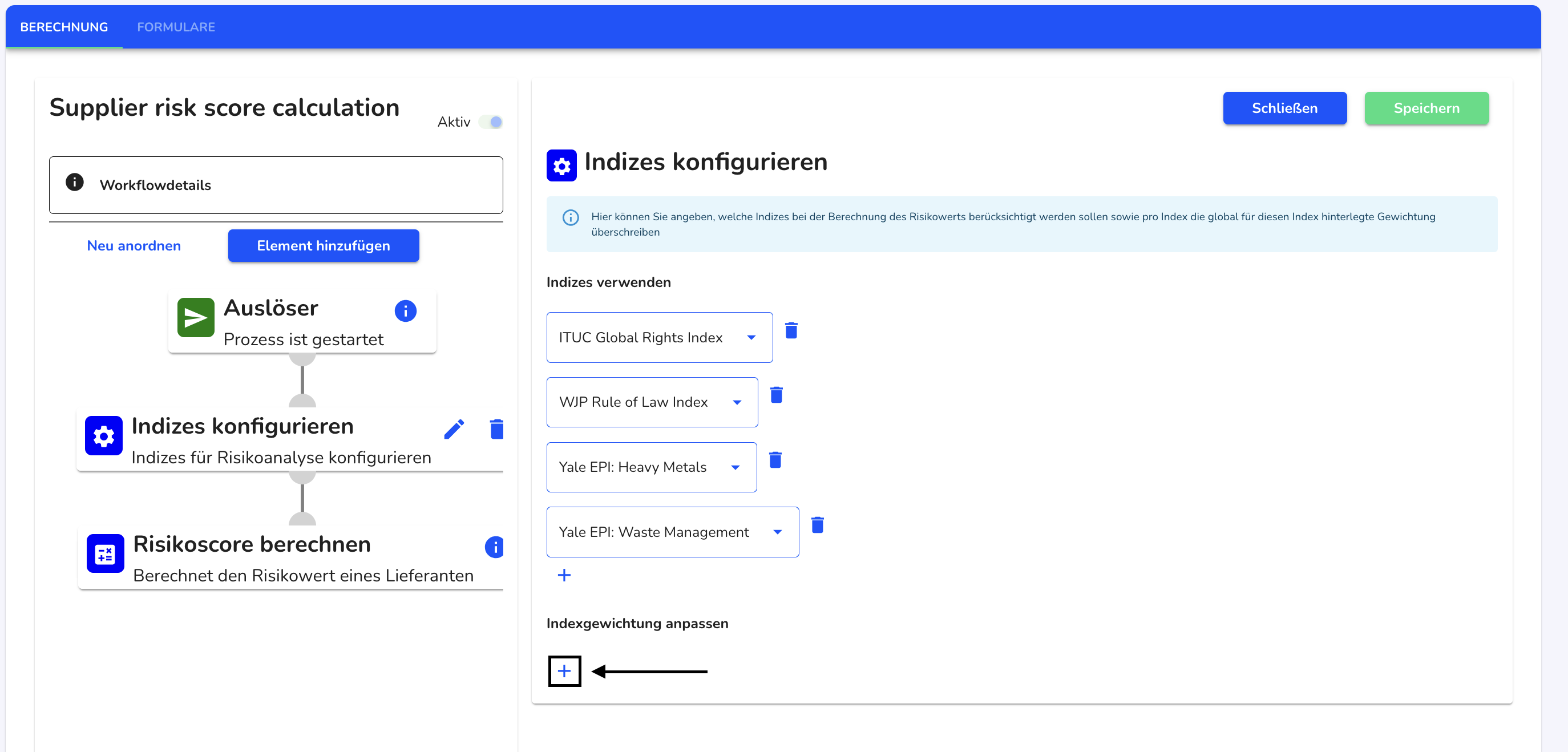The width and height of the screenshot is (1568, 752).
Task: Click the Indexgewichtung anpassen label
Action: (x=637, y=624)
